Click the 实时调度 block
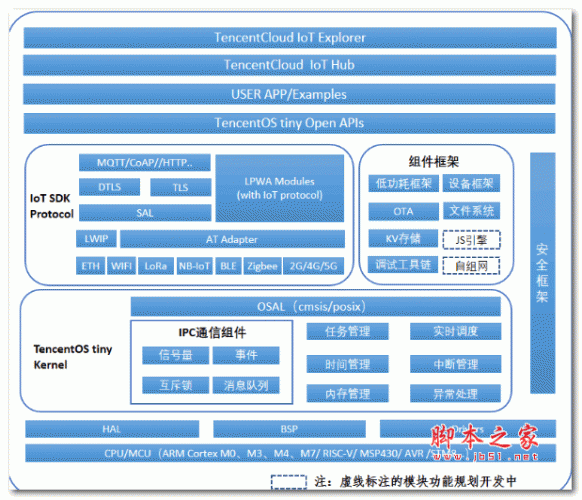The image size is (582, 500). pyautogui.click(x=455, y=331)
